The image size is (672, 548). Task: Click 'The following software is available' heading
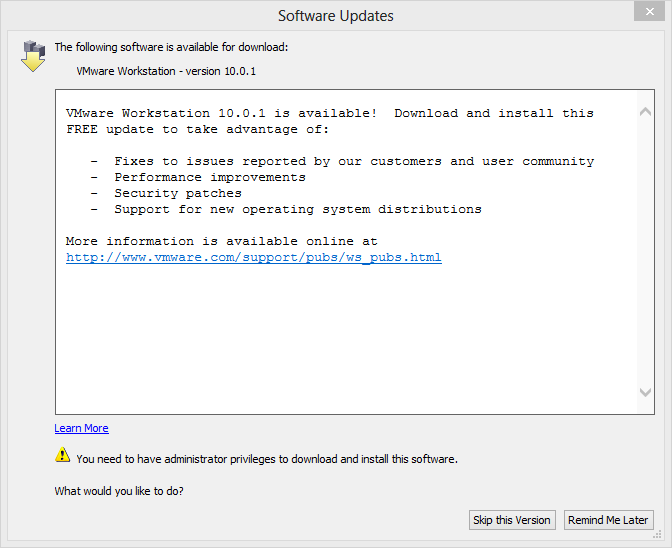click(171, 47)
